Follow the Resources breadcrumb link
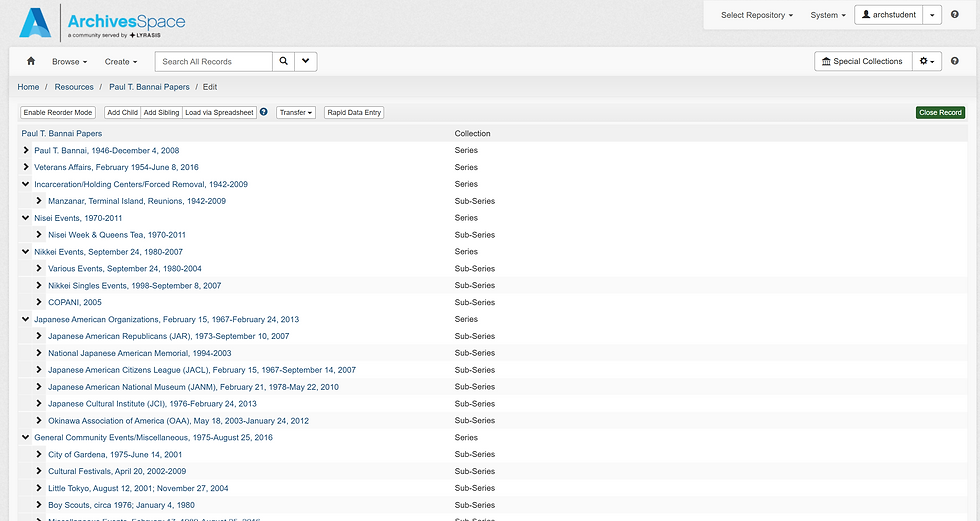 point(74,87)
